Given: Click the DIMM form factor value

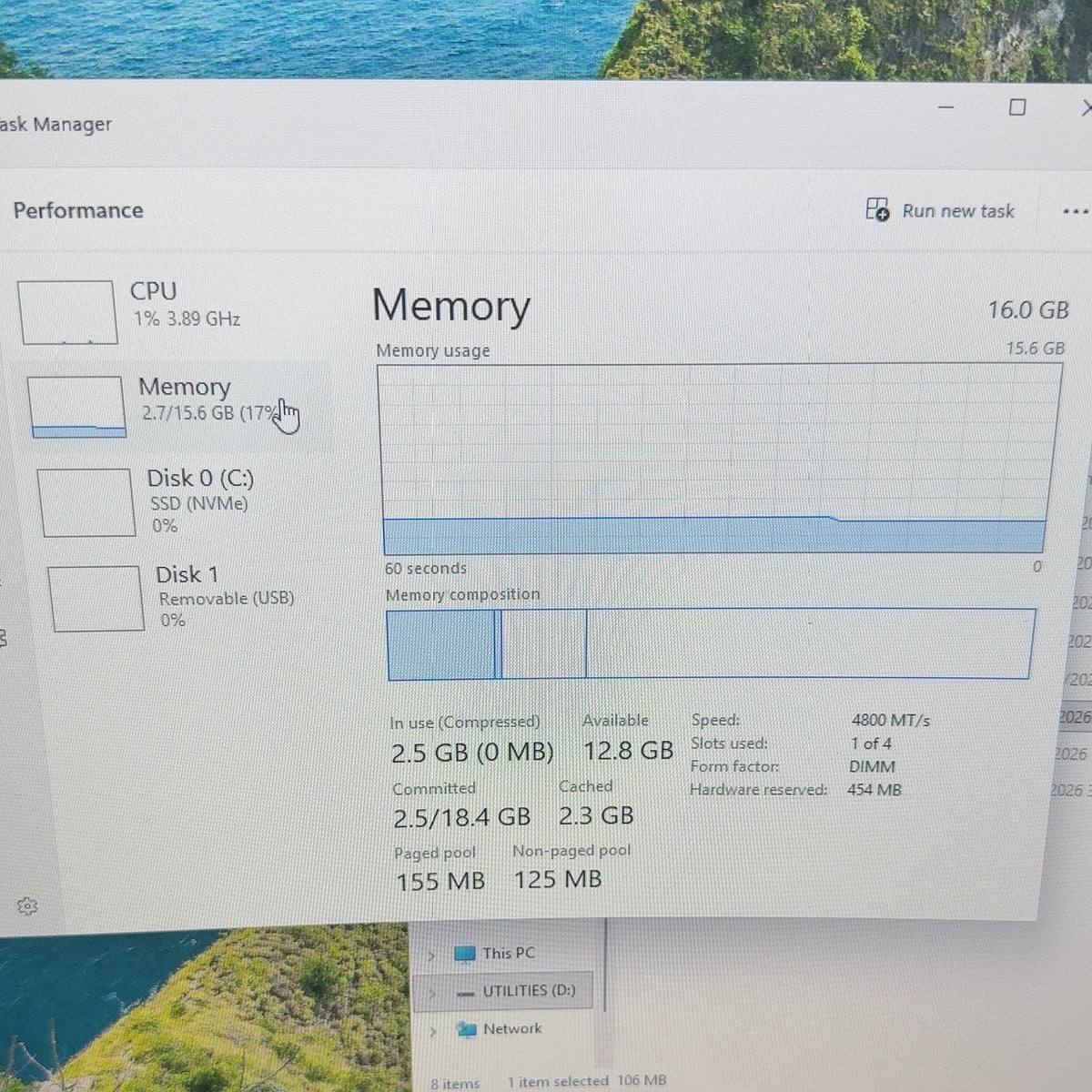Looking at the screenshot, I should click(872, 767).
